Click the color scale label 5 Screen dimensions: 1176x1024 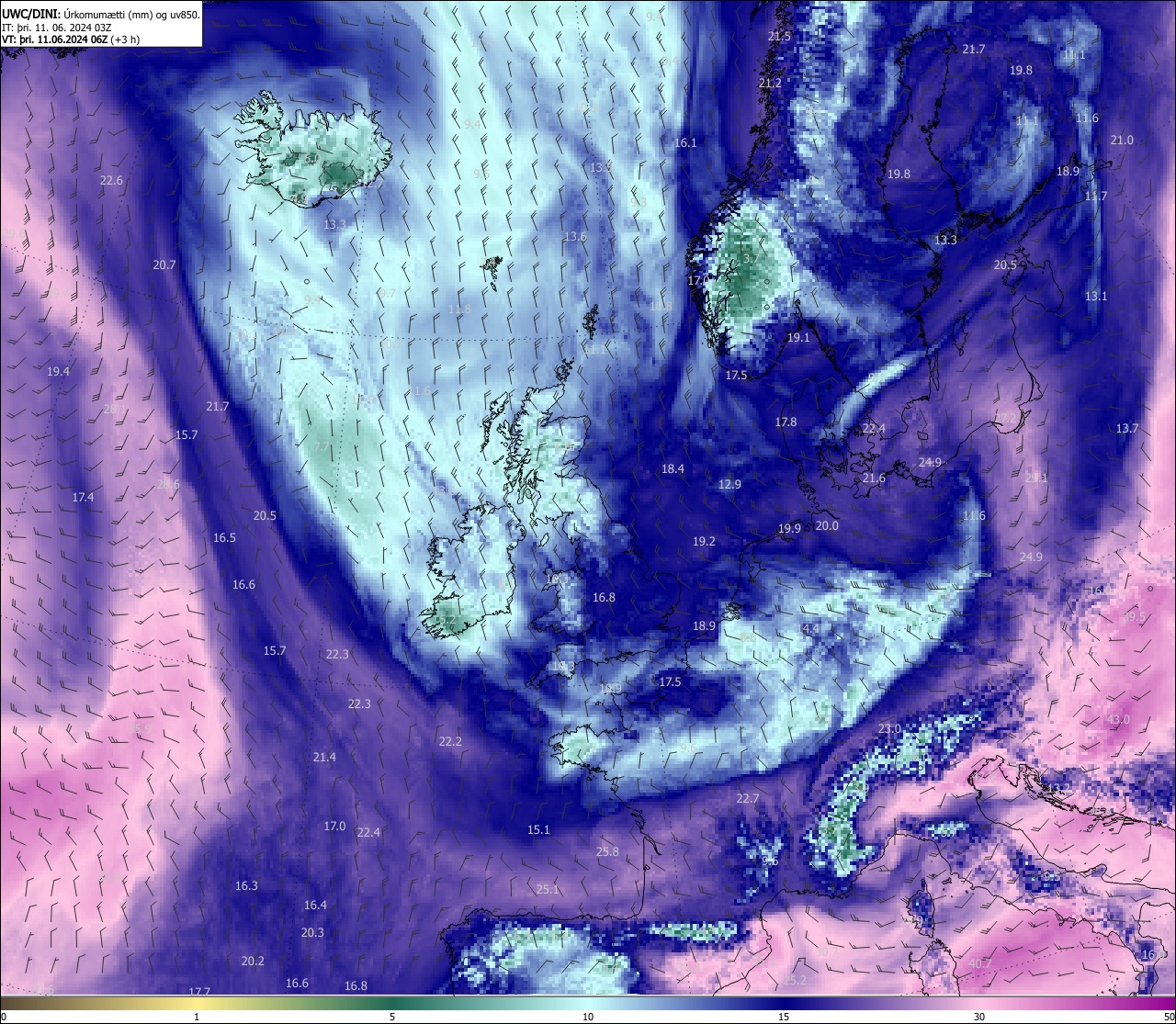[392, 1017]
